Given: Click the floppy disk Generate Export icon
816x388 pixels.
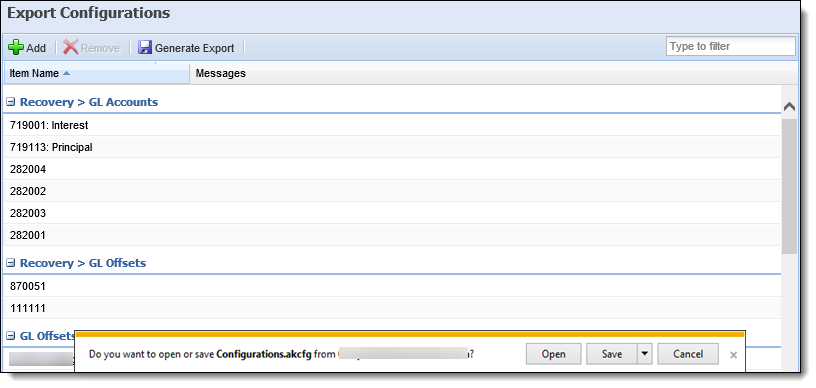Looking at the screenshot, I should click(x=145, y=48).
